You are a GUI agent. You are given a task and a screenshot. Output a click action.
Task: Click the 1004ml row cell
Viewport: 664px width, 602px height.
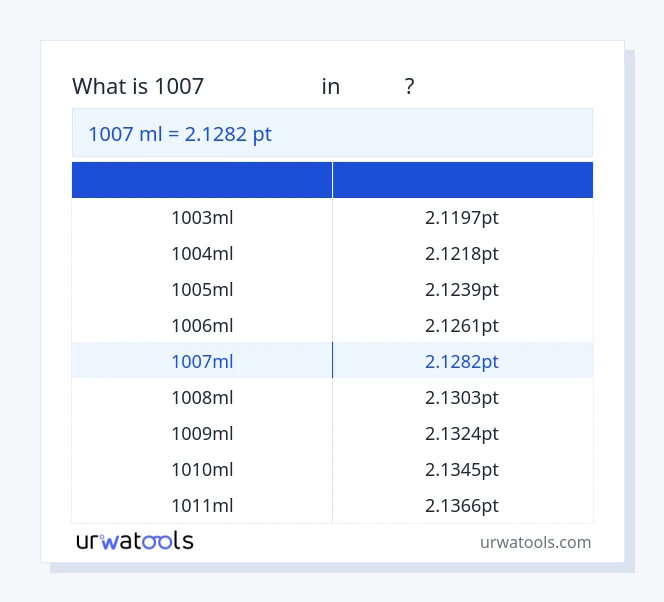click(202, 253)
